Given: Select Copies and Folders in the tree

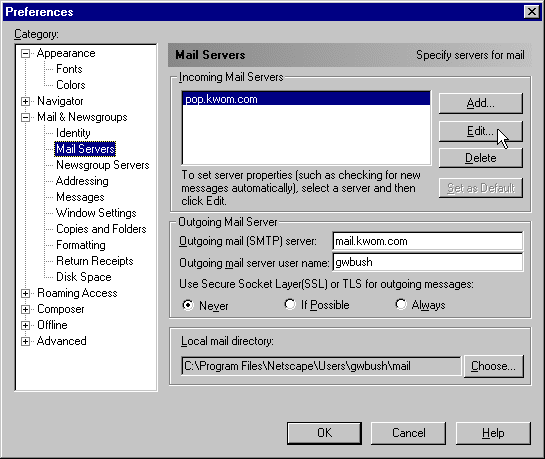Looking at the screenshot, I should (101, 229).
